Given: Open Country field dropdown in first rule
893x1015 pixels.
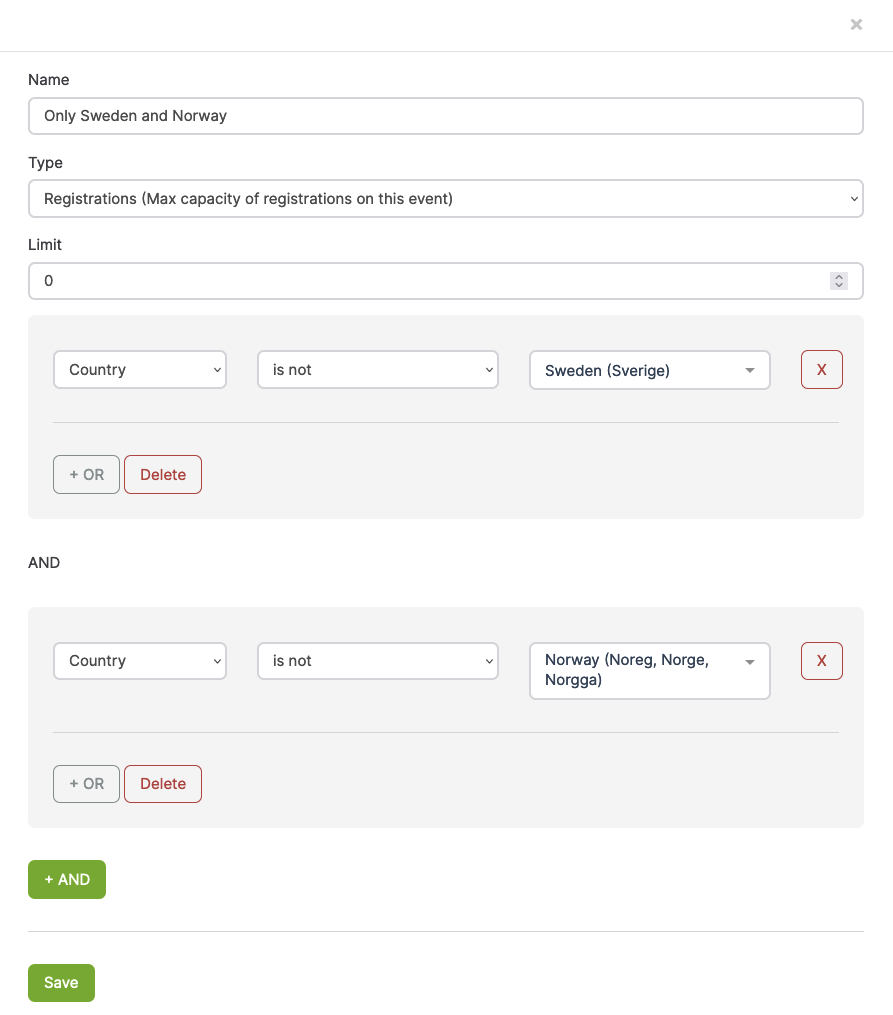Looking at the screenshot, I should pyautogui.click(x=140, y=370).
